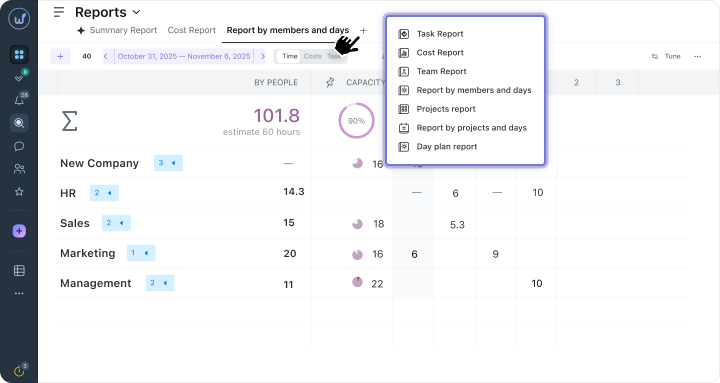Click the Tune button
Image resolution: width=720 pixels, height=383 pixels.
click(666, 56)
